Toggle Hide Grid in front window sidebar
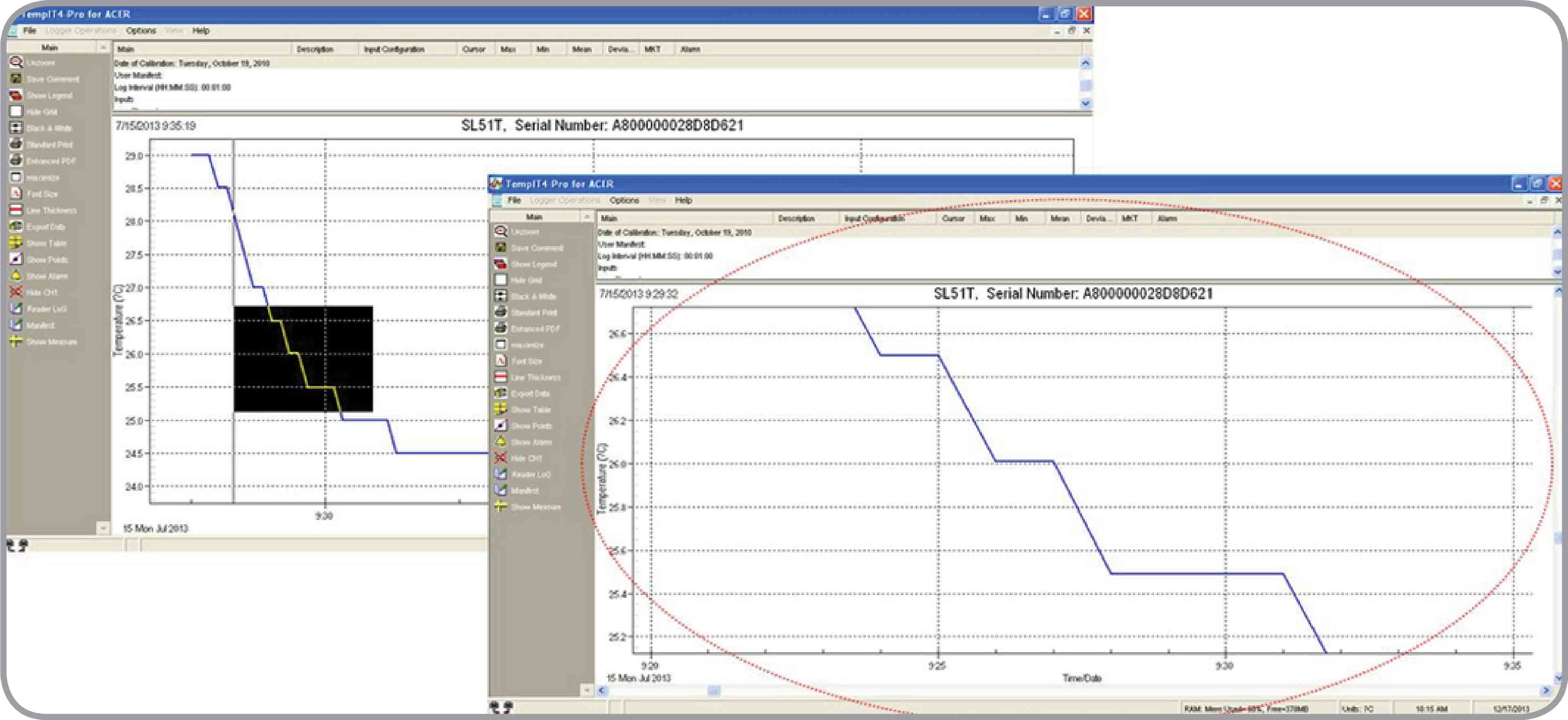This screenshot has width=1568, height=720. (501, 280)
